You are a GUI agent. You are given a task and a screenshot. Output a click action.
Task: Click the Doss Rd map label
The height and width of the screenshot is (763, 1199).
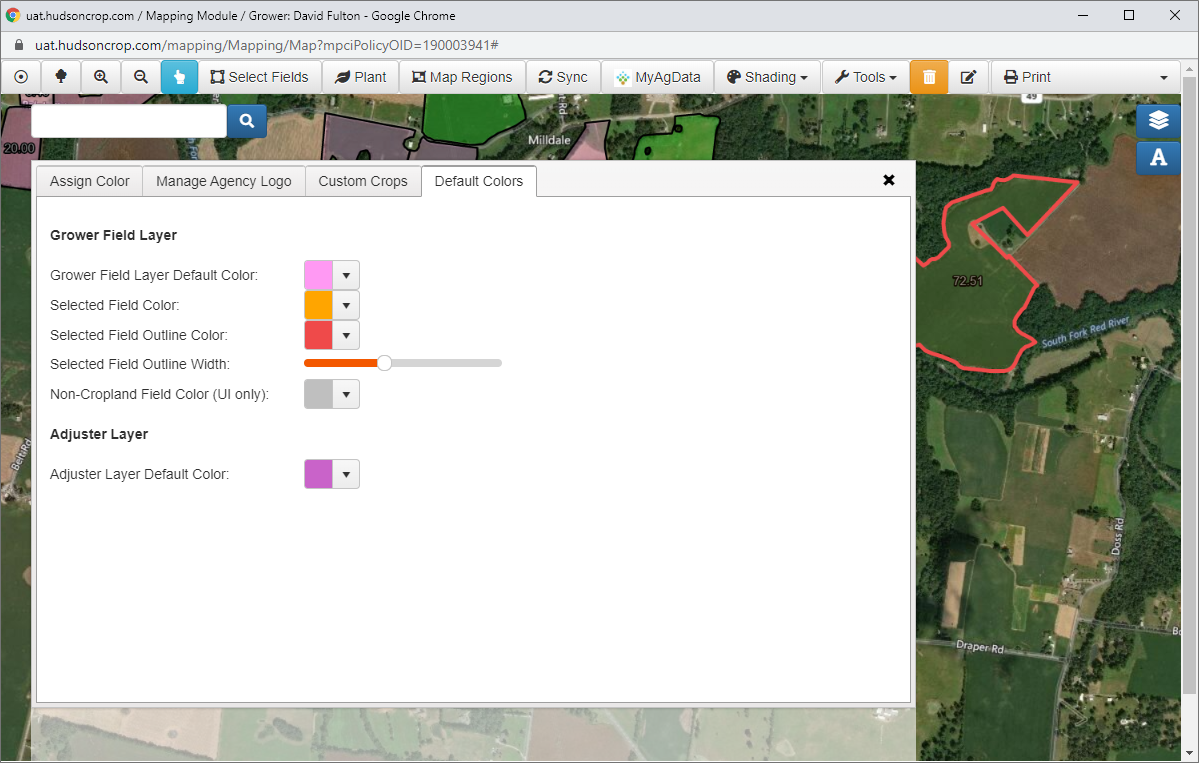1117,537
